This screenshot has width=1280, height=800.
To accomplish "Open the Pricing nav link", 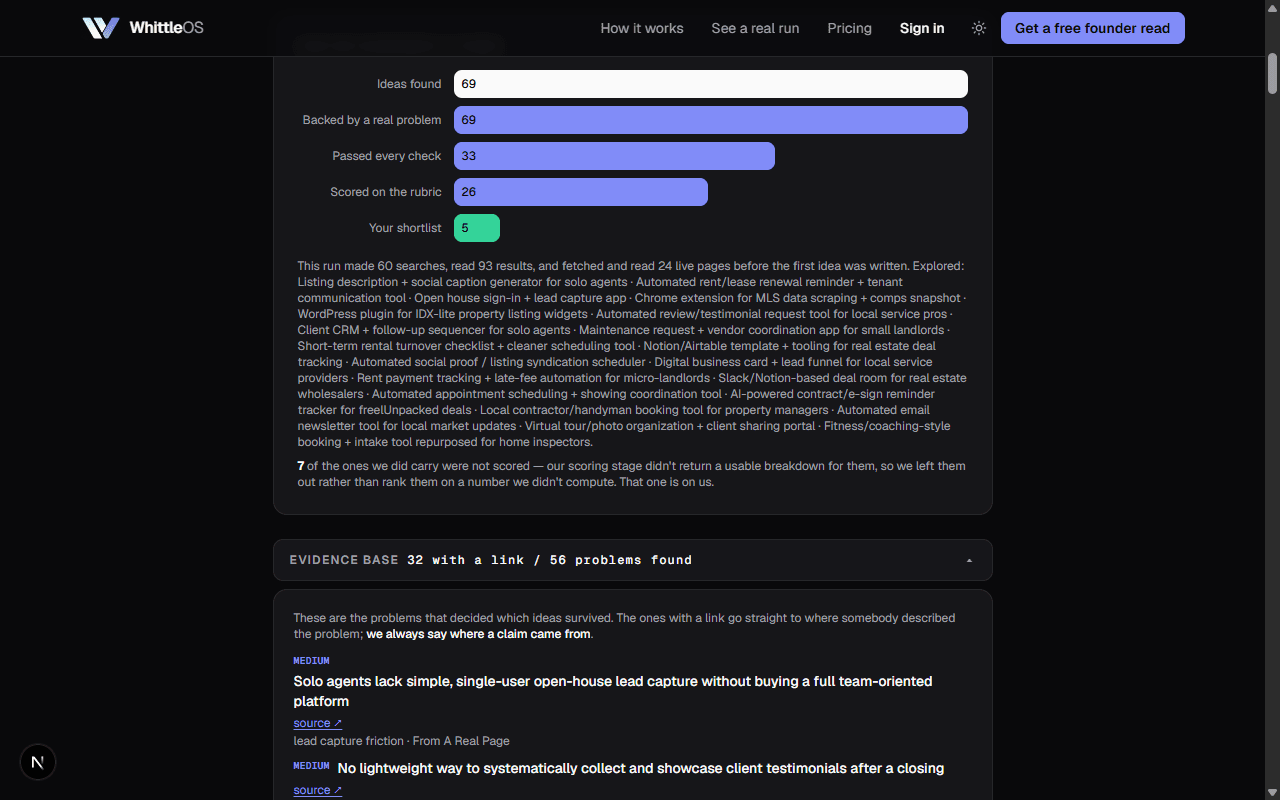I will click(849, 28).
